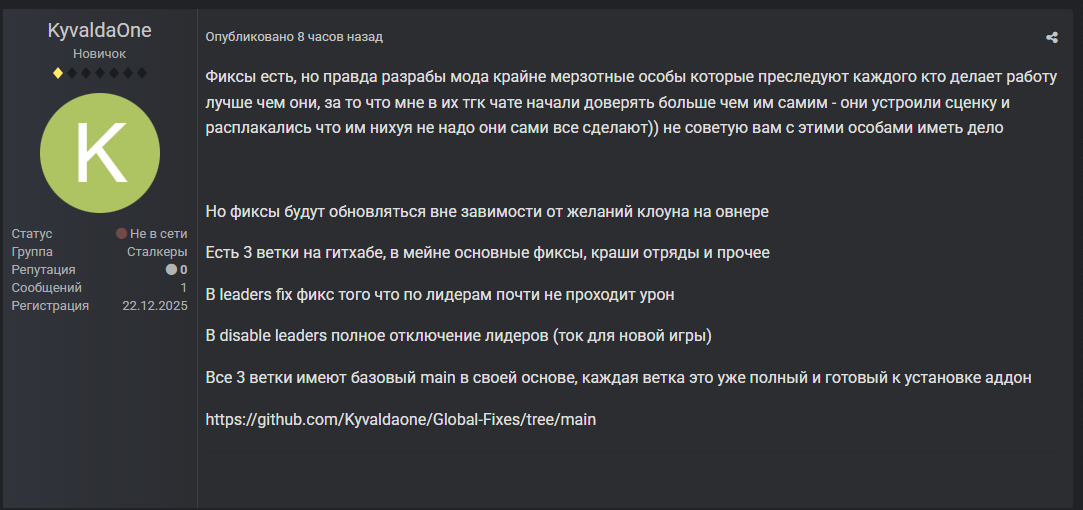Open the 'Опубликовано 8 часов назад' timestamp

click(294, 37)
